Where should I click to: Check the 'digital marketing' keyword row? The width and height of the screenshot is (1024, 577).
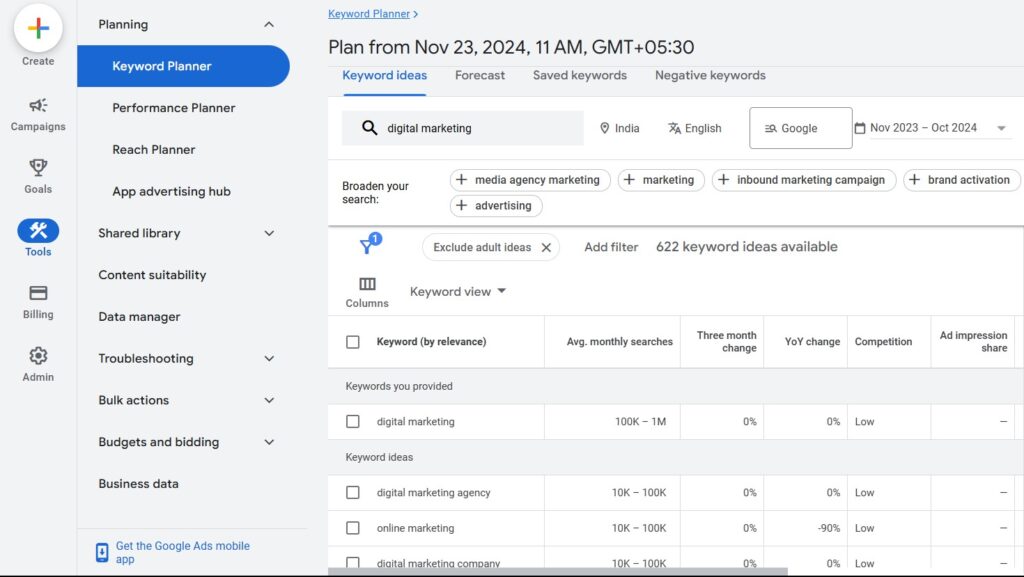click(x=353, y=422)
